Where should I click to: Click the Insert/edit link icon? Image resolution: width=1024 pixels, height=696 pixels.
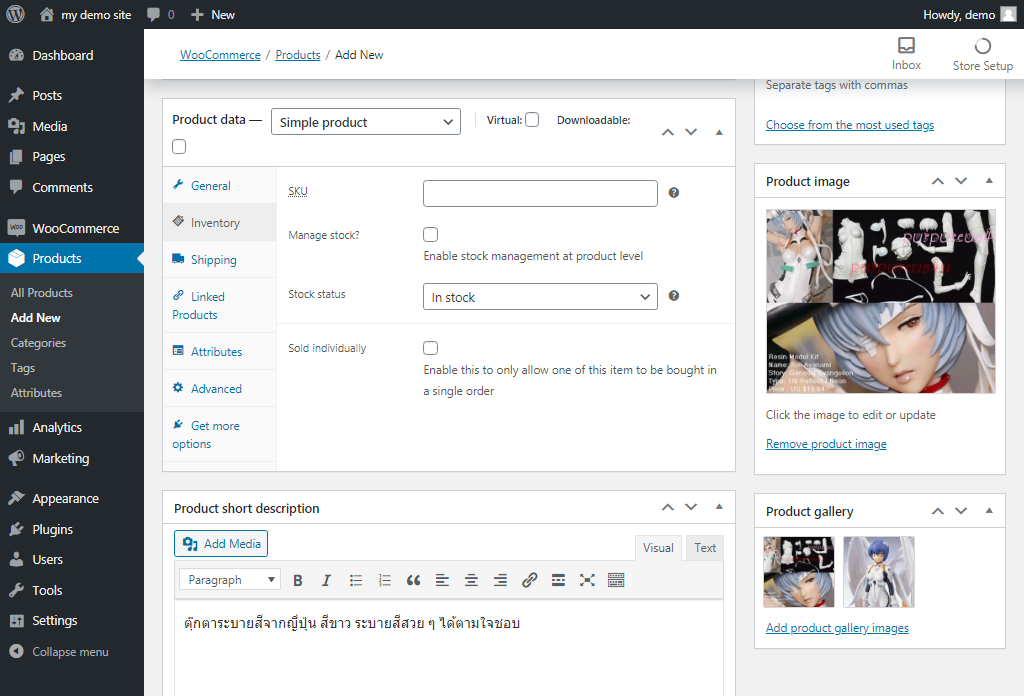click(530, 580)
